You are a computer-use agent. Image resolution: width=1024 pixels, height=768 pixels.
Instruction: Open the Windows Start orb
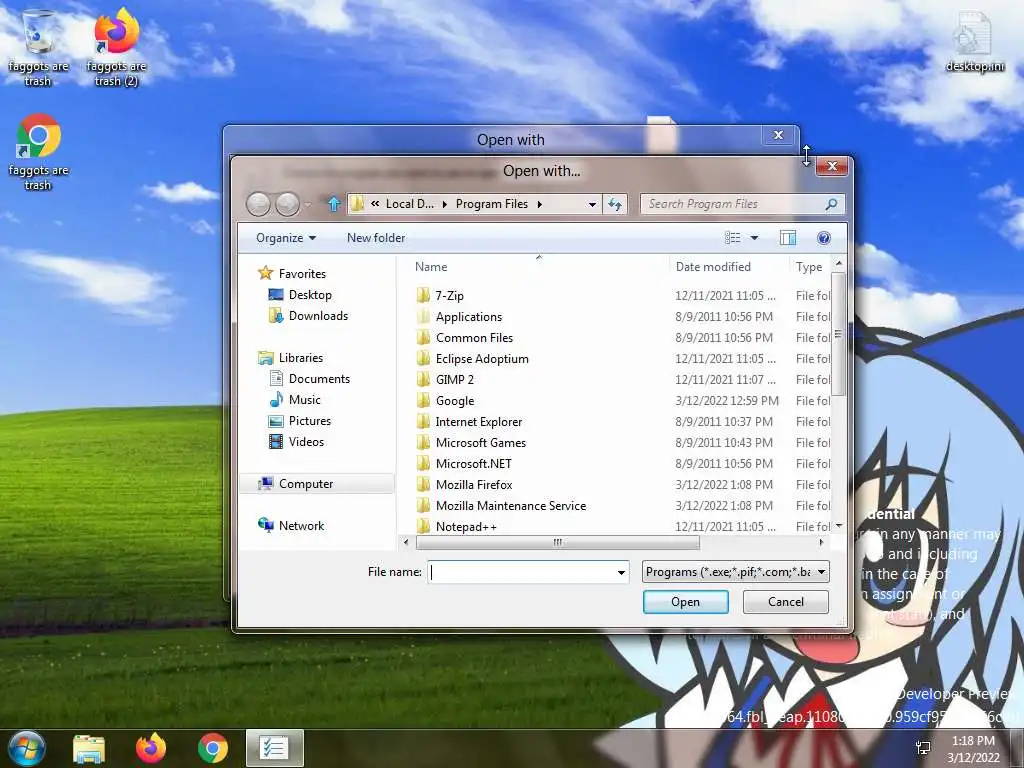tap(25, 748)
